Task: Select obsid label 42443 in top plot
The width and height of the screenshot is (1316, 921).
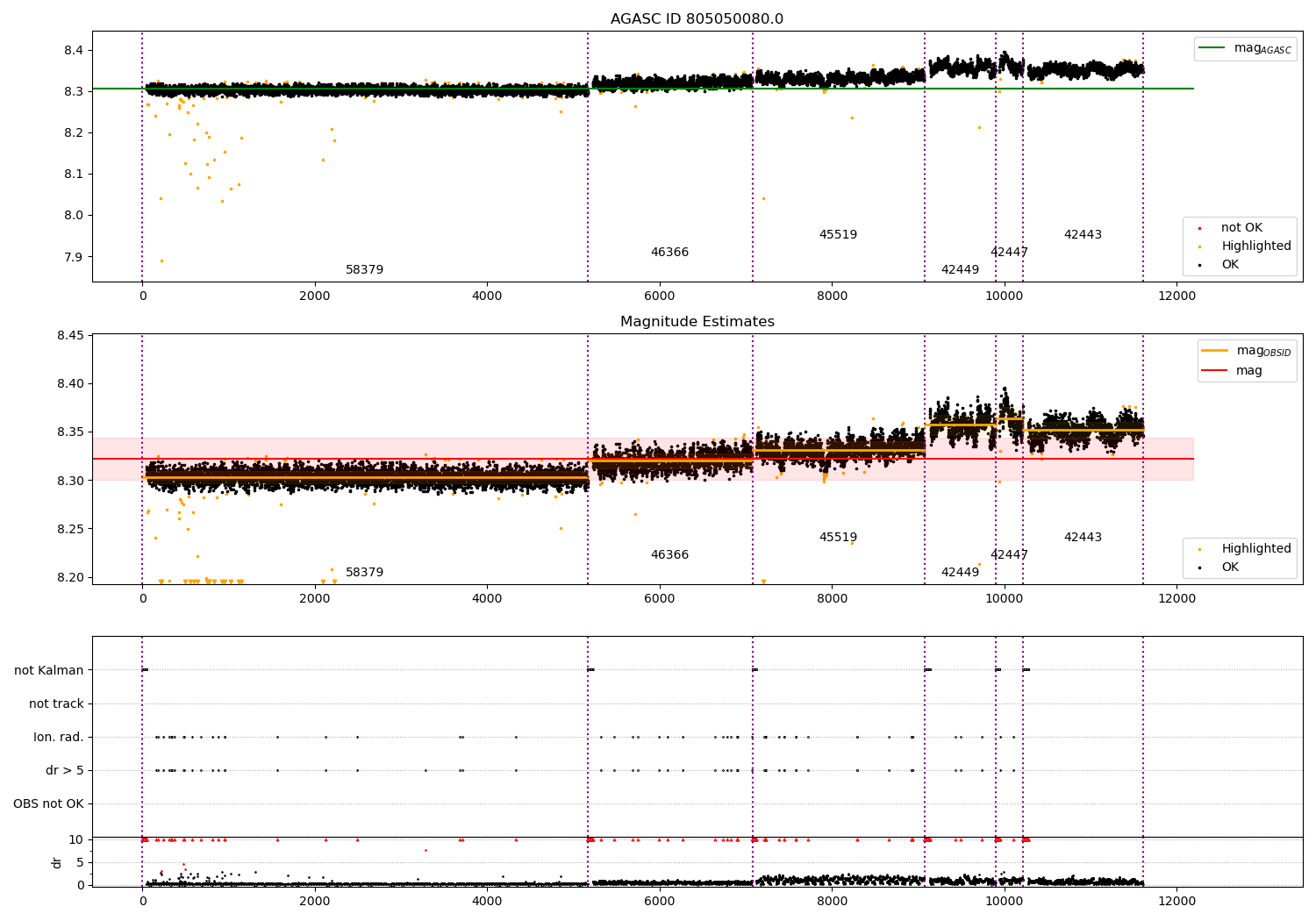Action: click(1083, 235)
